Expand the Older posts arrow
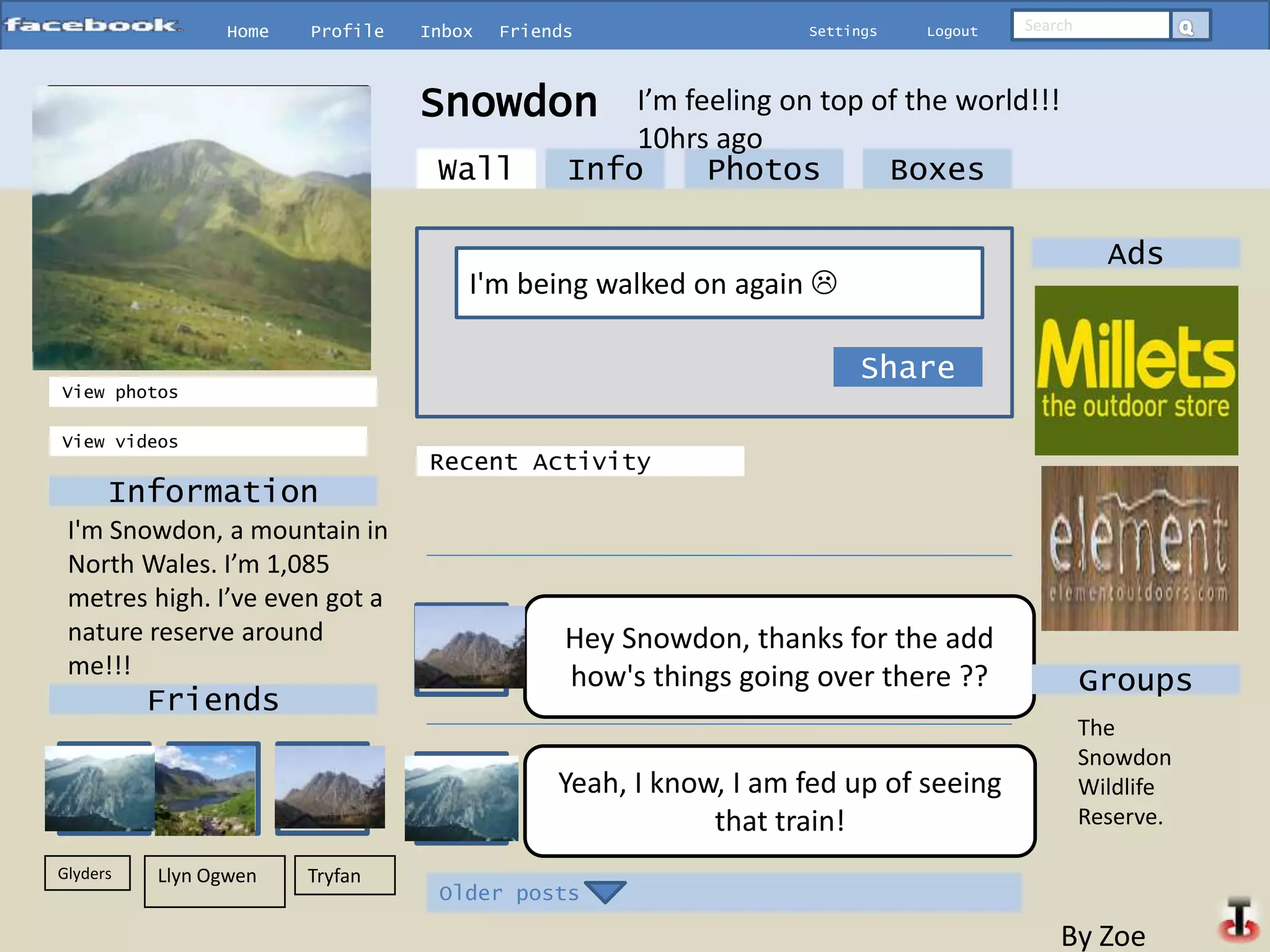This screenshot has height=952, width=1270. coord(605,892)
